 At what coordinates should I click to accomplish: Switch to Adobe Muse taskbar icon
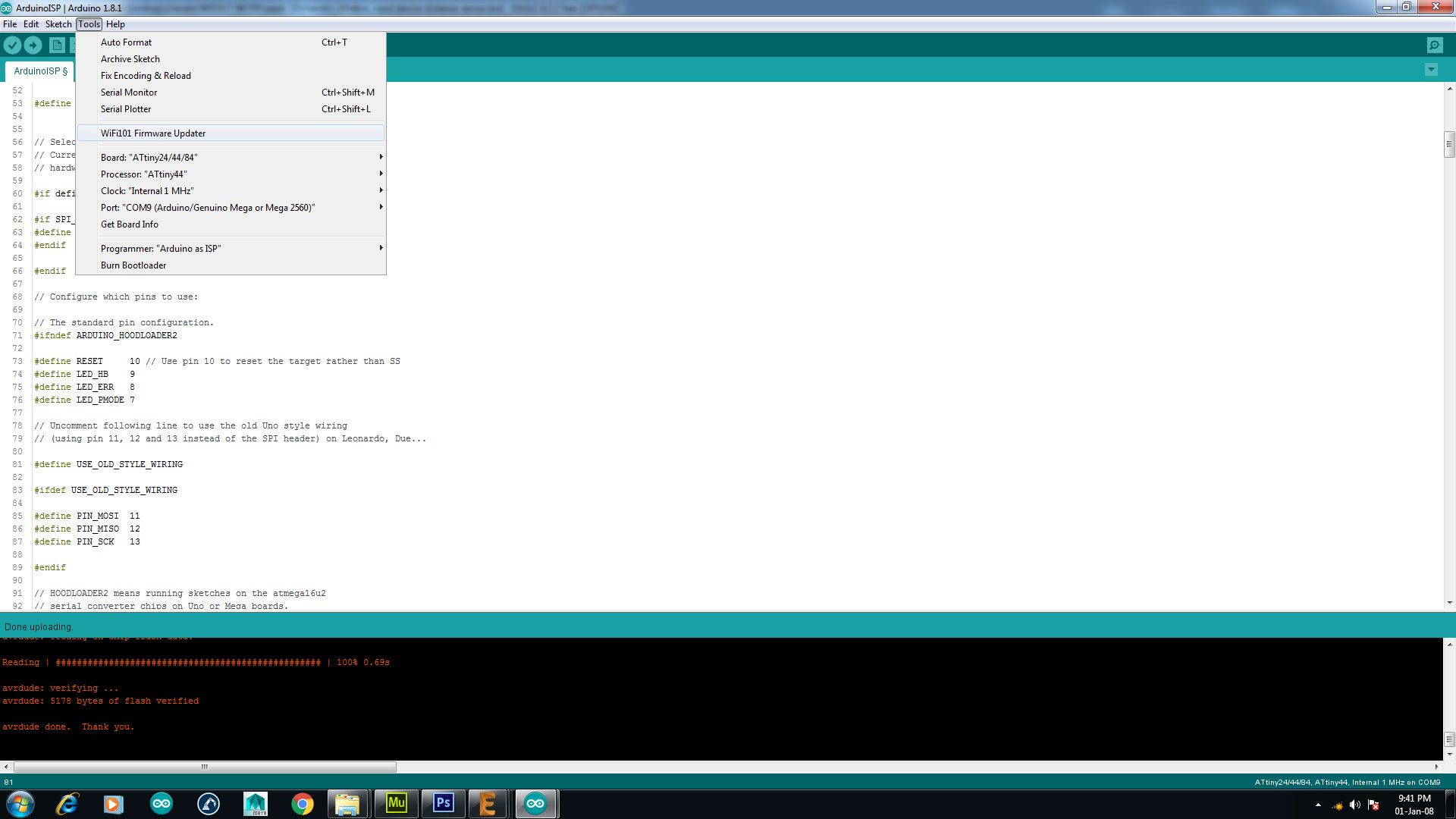click(x=397, y=804)
